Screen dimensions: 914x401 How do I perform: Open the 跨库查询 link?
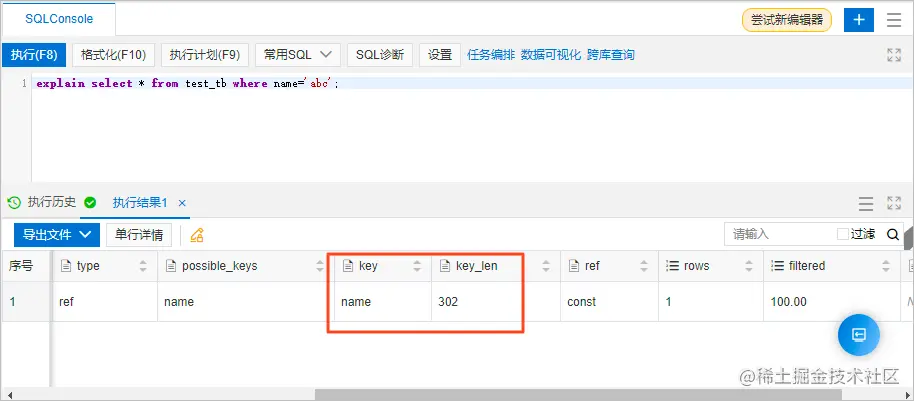[x=610, y=55]
